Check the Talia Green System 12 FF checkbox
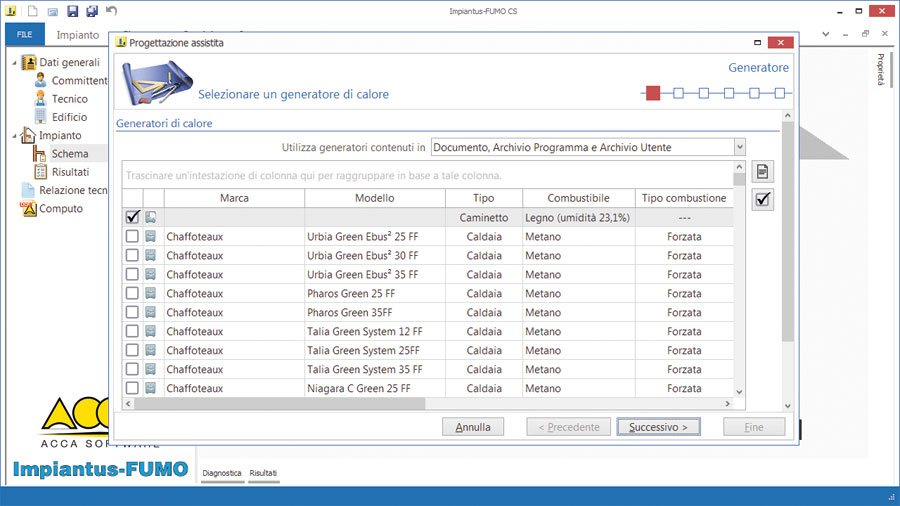Image resolution: width=900 pixels, height=506 pixels. click(132, 330)
